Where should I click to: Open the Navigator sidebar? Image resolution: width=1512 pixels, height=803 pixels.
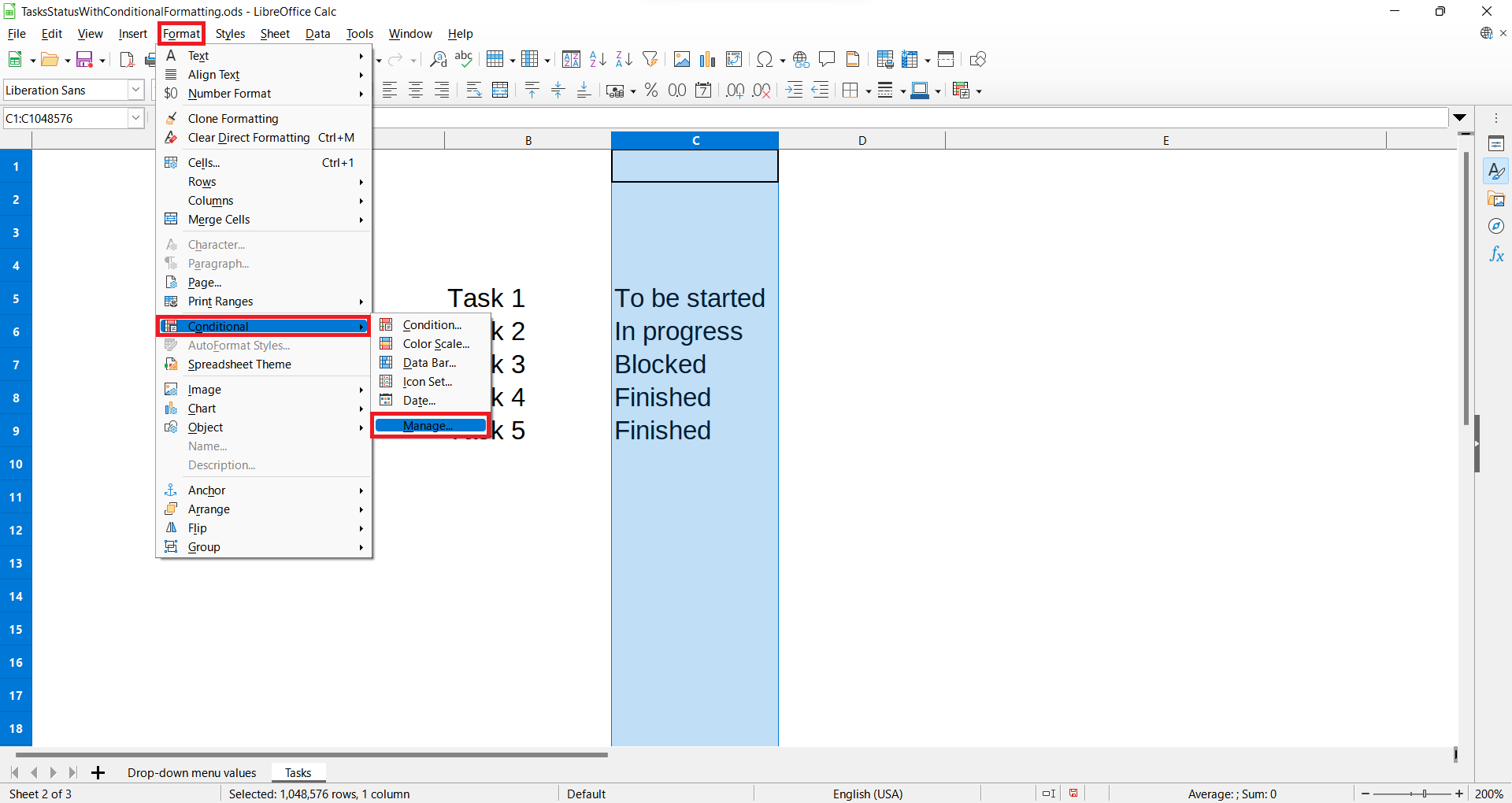point(1497,226)
